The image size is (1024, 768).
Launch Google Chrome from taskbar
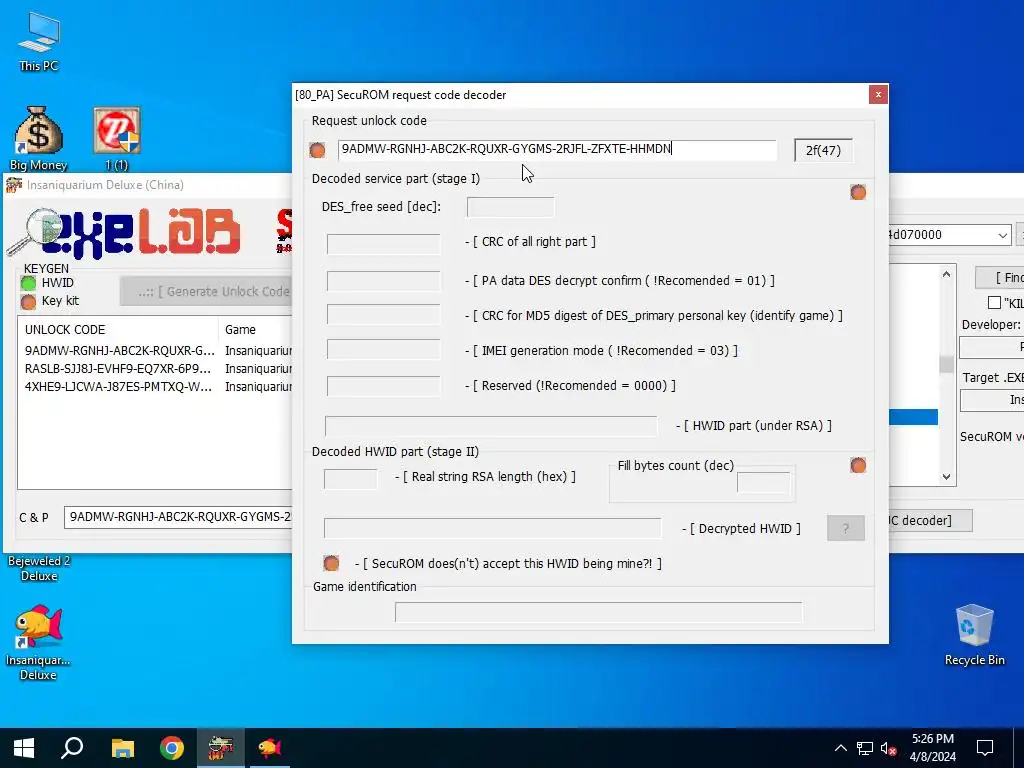(x=172, y=748)
